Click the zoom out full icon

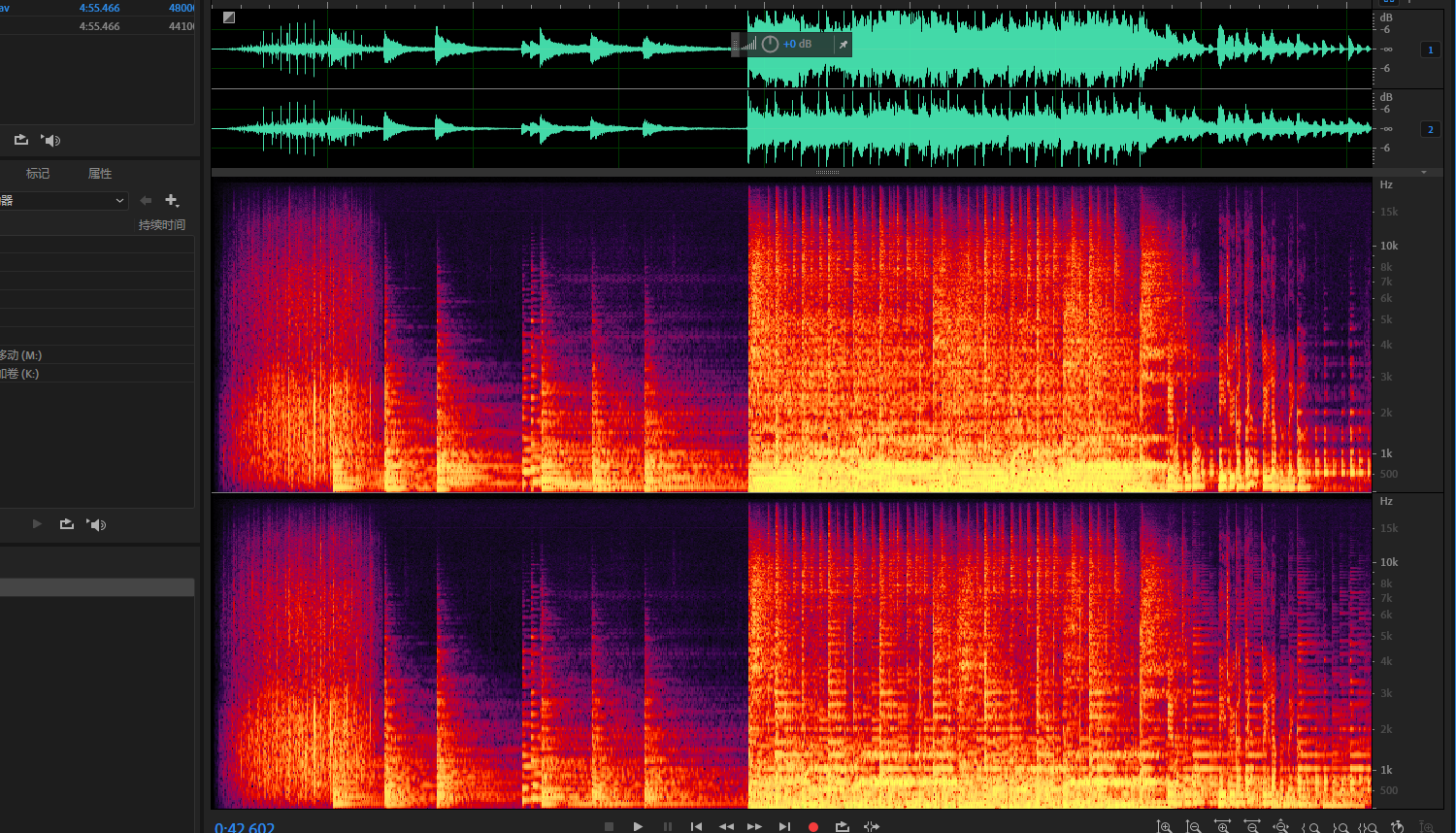(1280, 827)
